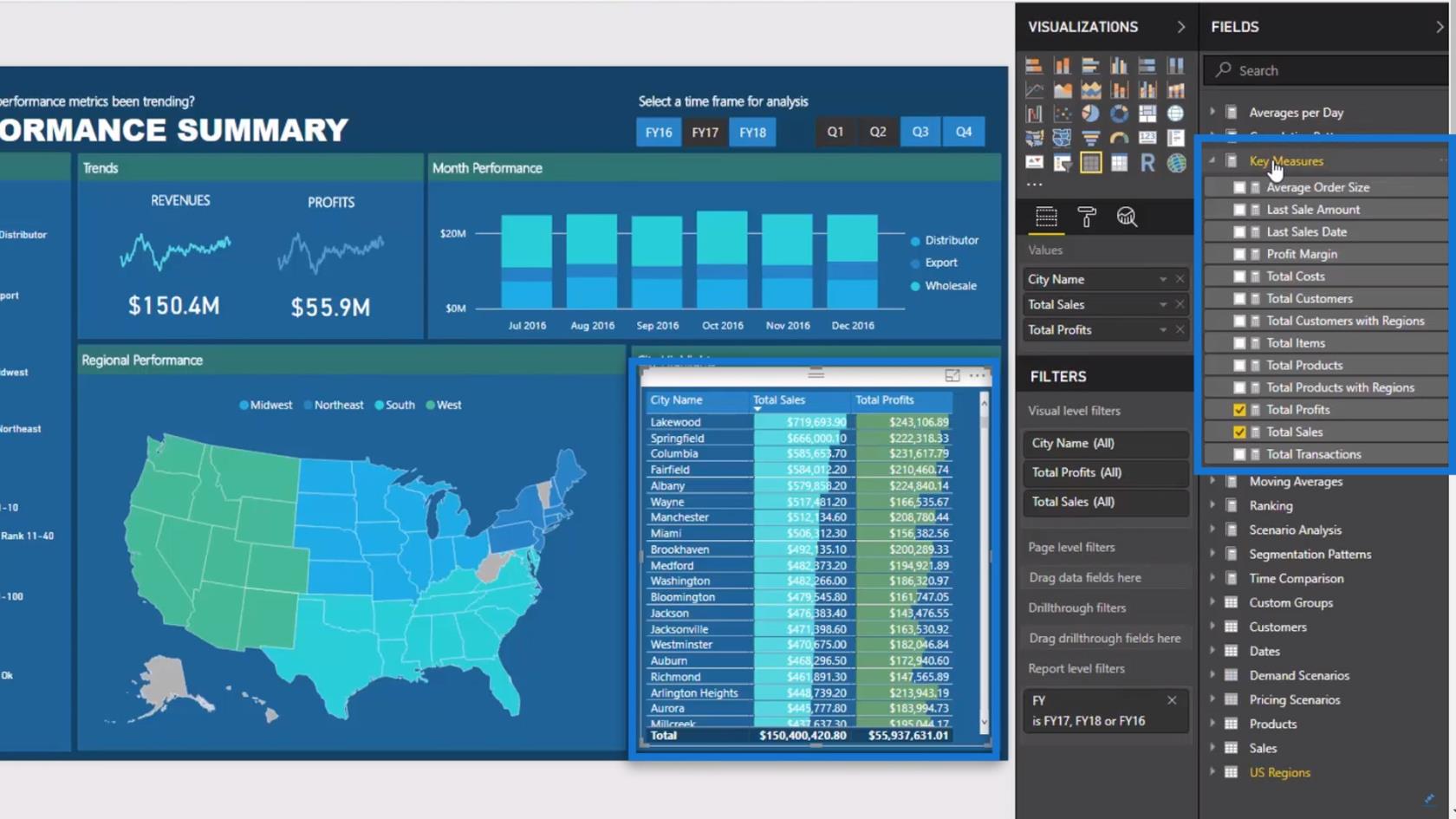Select the Funnel visualization
Viewport: 1456px width, 819px height.
click(x=1091, y=138)
